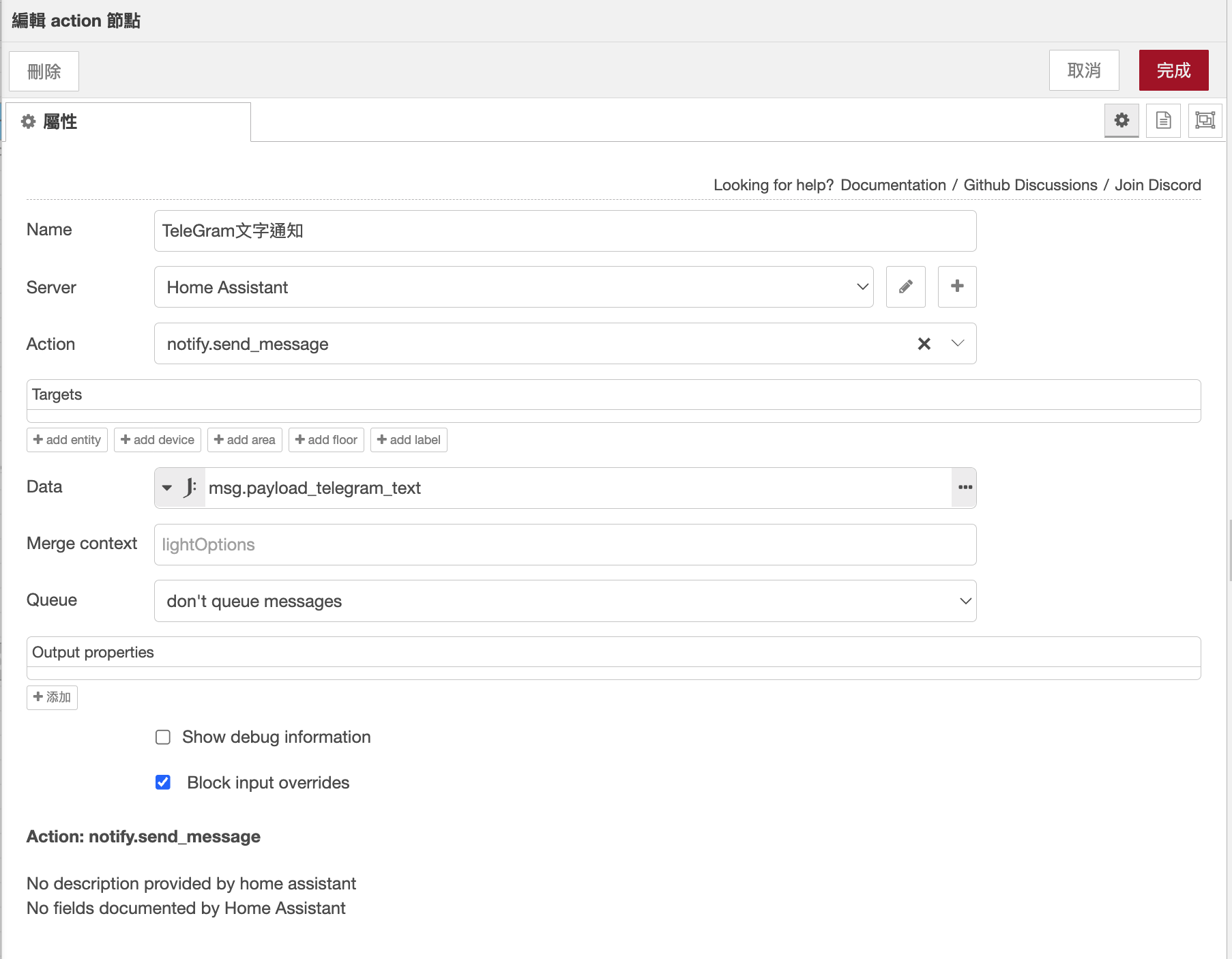The image size is (1232, 959).
Task: Expand the Action dropdown list
Action: tap(957, 344)
